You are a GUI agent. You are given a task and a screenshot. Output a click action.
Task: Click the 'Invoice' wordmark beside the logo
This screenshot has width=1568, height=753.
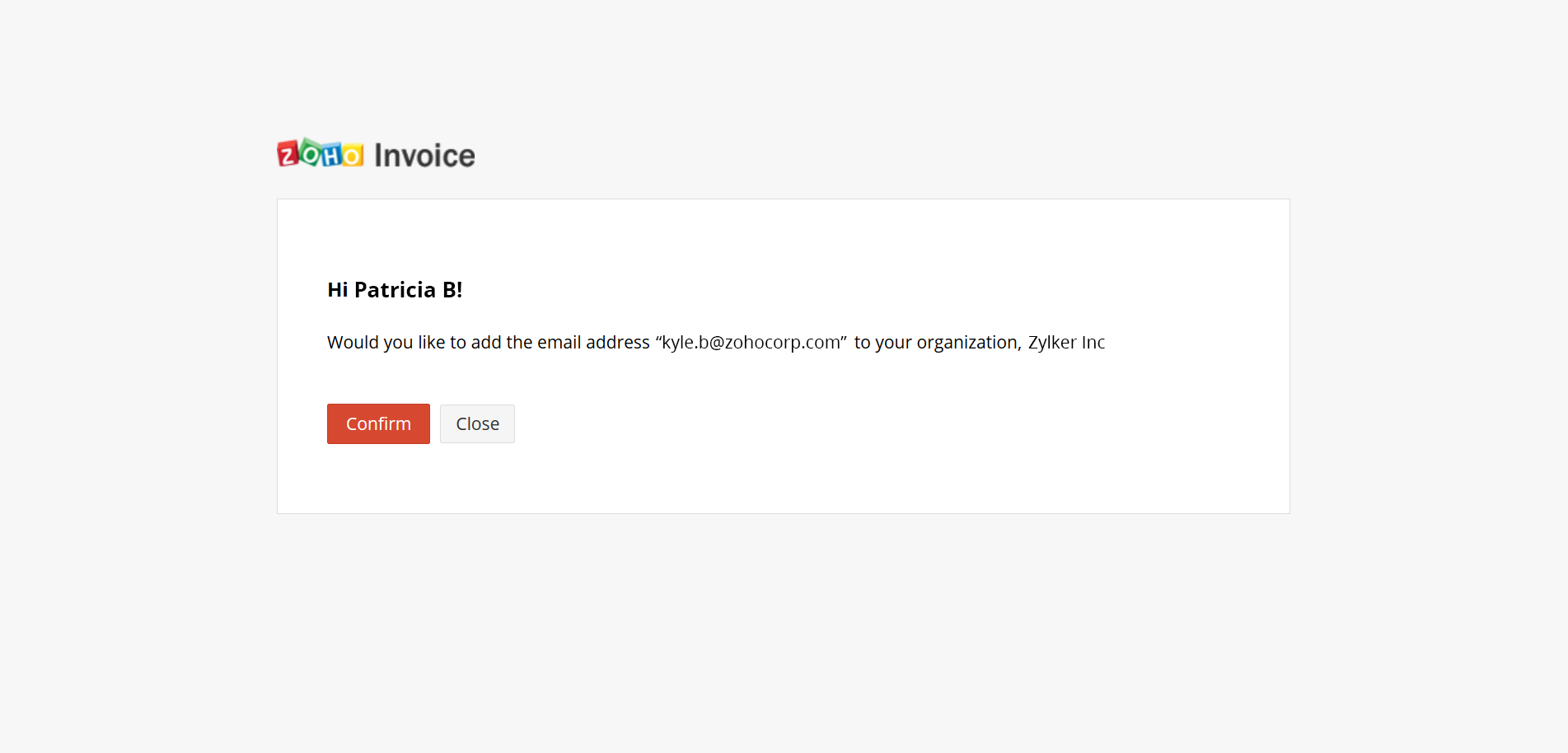(x=424, y=154)
